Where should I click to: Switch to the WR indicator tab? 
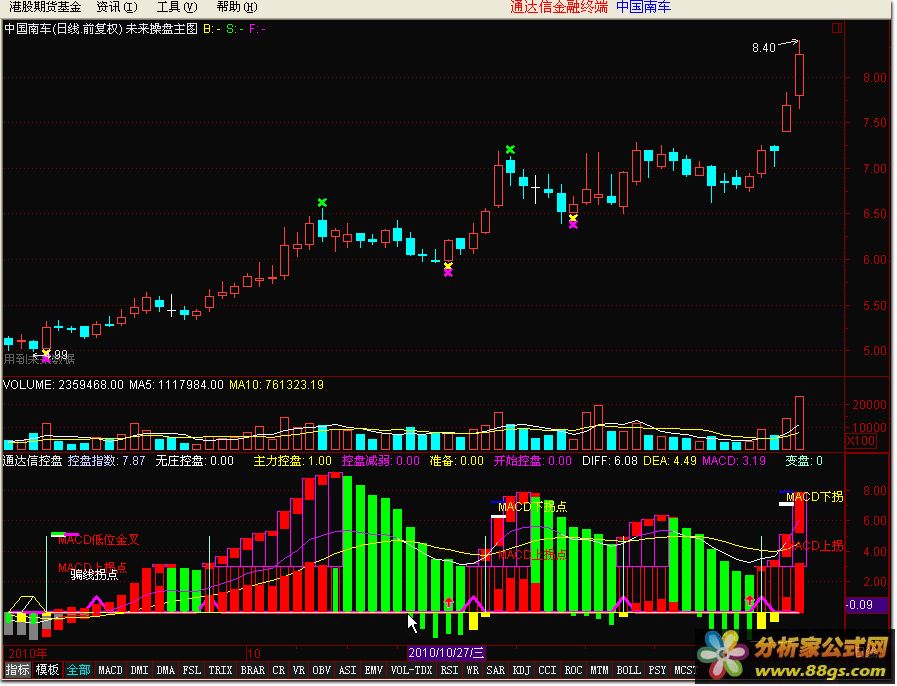coord(473,669)
